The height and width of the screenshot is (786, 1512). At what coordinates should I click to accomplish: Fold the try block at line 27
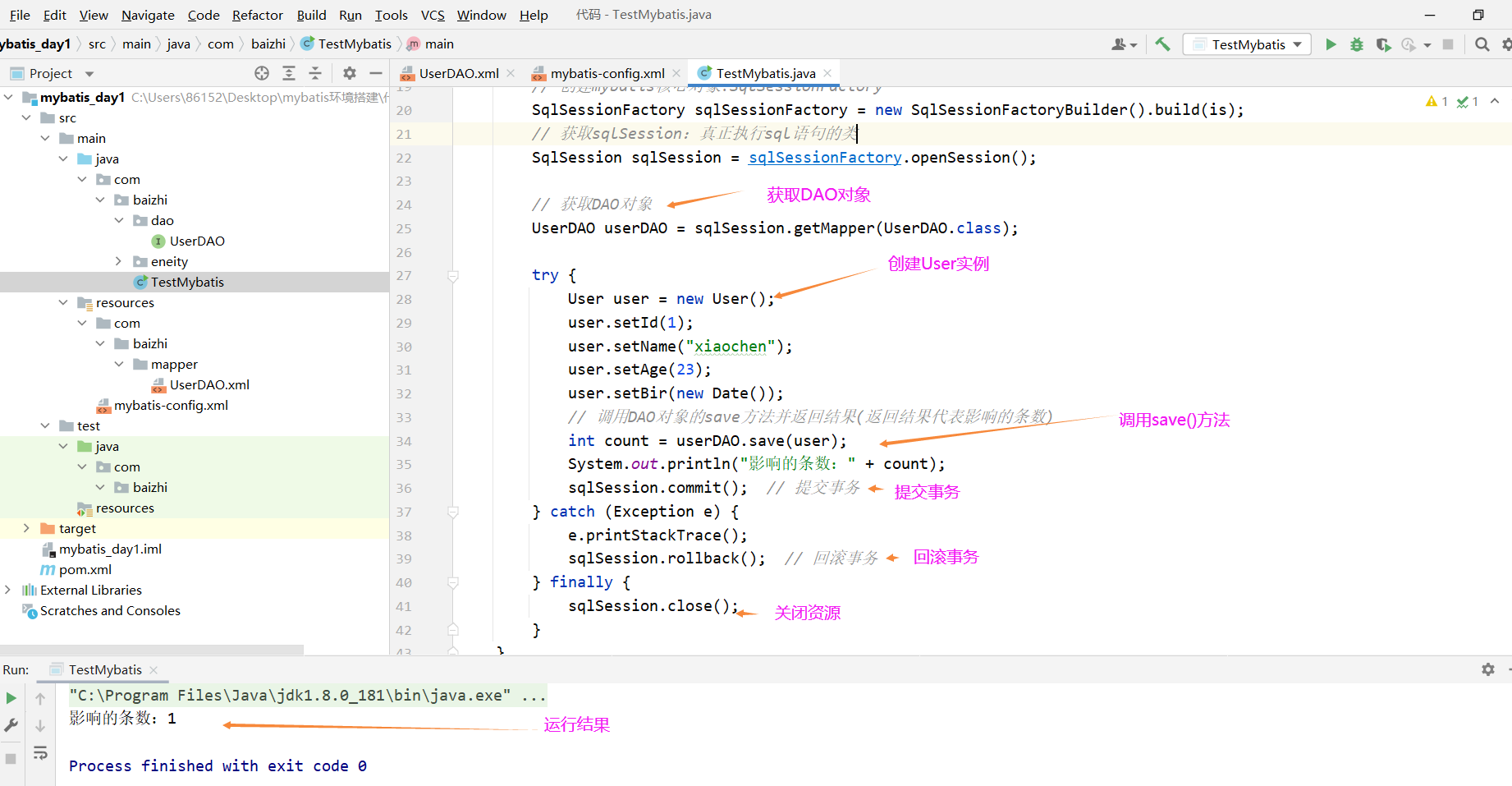pos(453,276)
